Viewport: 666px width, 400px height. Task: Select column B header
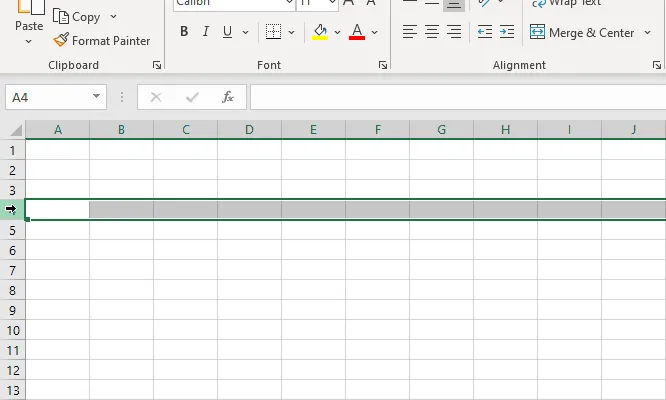[x=121, y=130]
